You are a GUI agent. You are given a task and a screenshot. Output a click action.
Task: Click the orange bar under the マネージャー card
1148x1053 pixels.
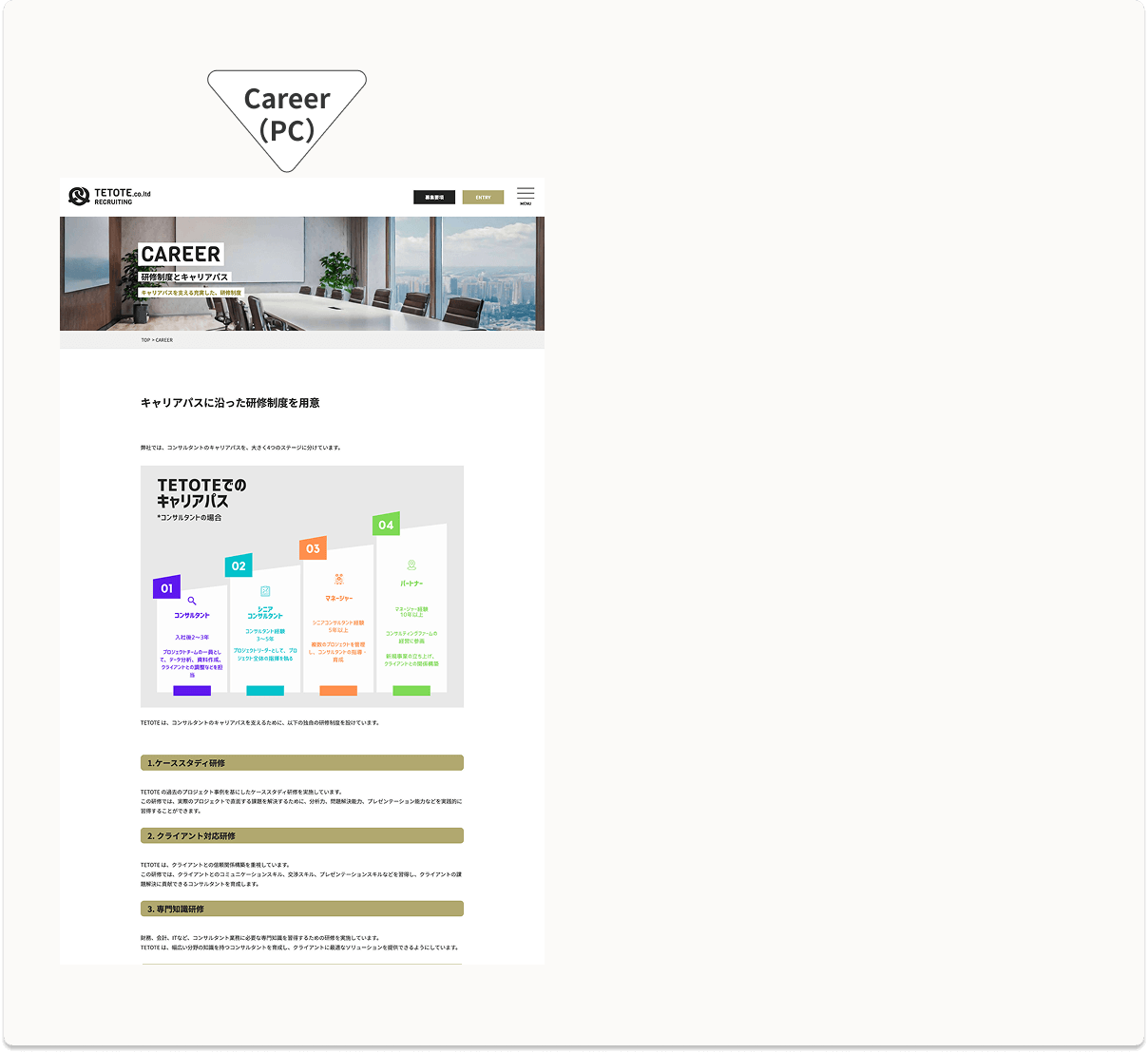(x=338, y=691)
